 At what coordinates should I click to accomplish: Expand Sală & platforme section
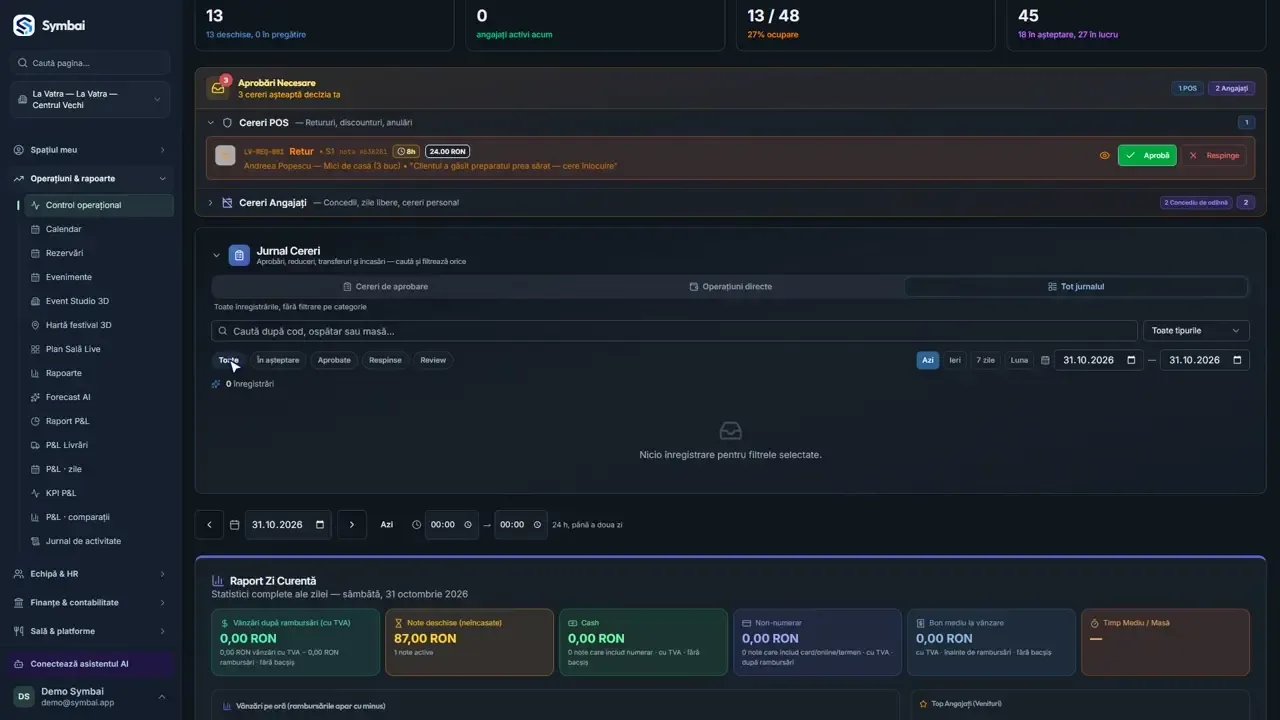90,631
